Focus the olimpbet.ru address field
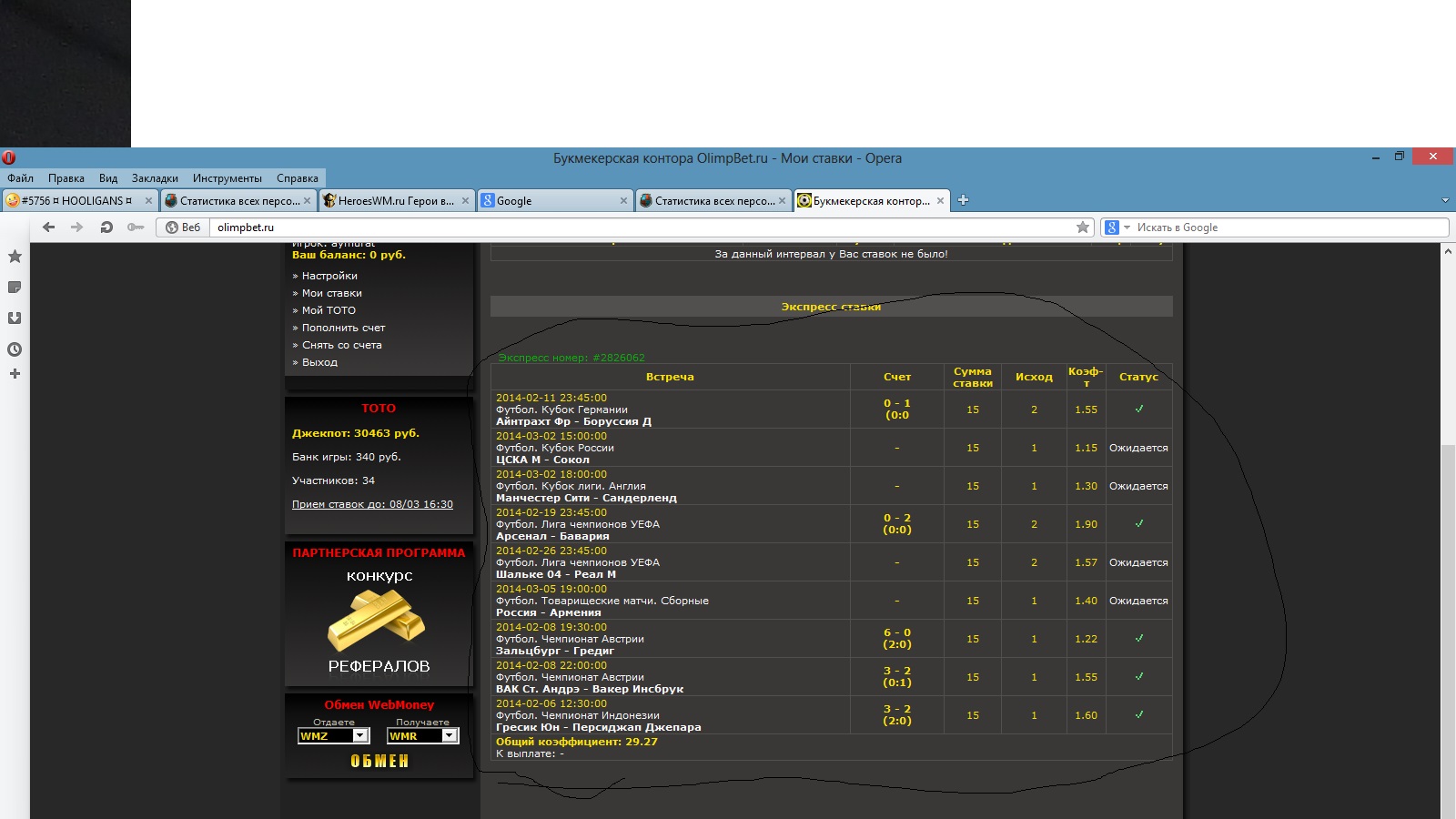Image resolution: width=1456 pixels, height=819 pixels. click(641, 227)
